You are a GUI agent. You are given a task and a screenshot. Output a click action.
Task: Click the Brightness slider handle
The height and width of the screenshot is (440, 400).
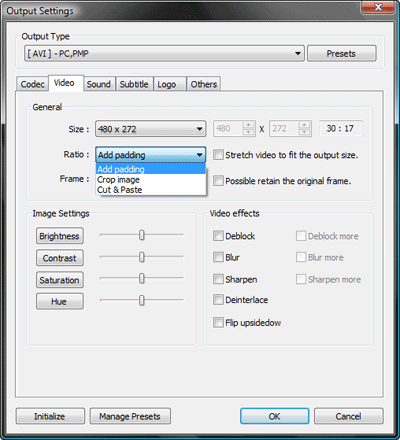click(142, 235)
